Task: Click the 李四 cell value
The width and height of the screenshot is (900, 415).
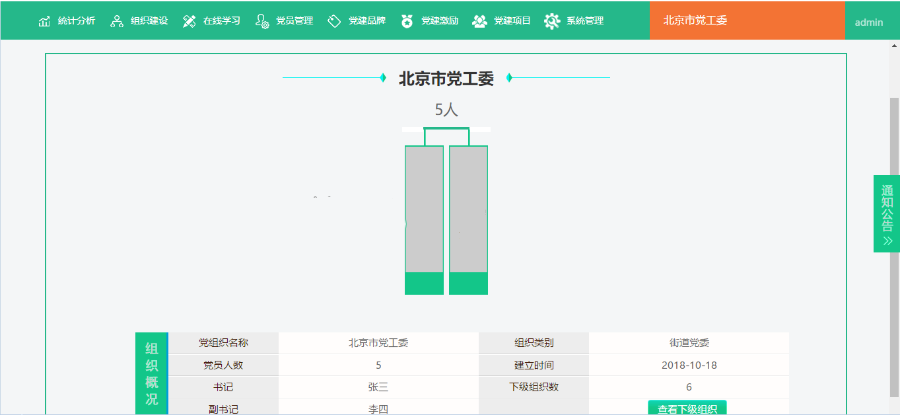Action: 378,409
